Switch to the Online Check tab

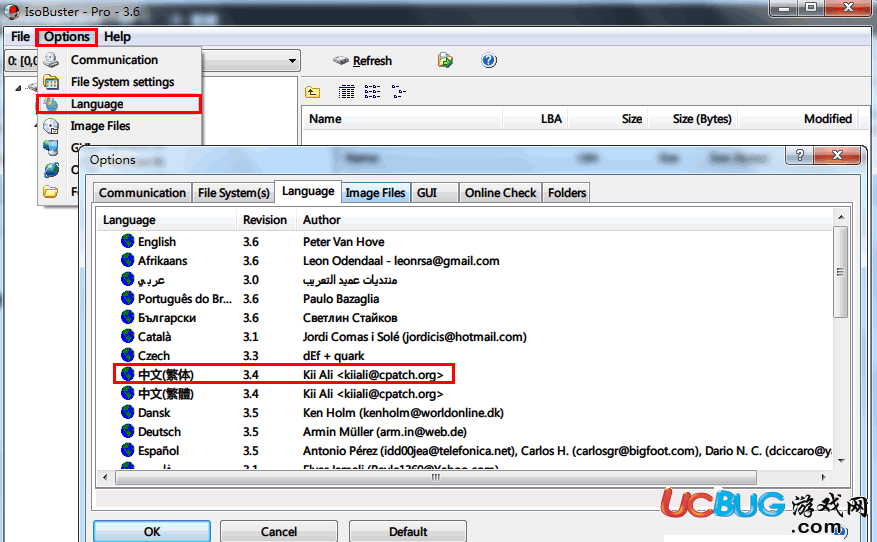coord(501,193)
